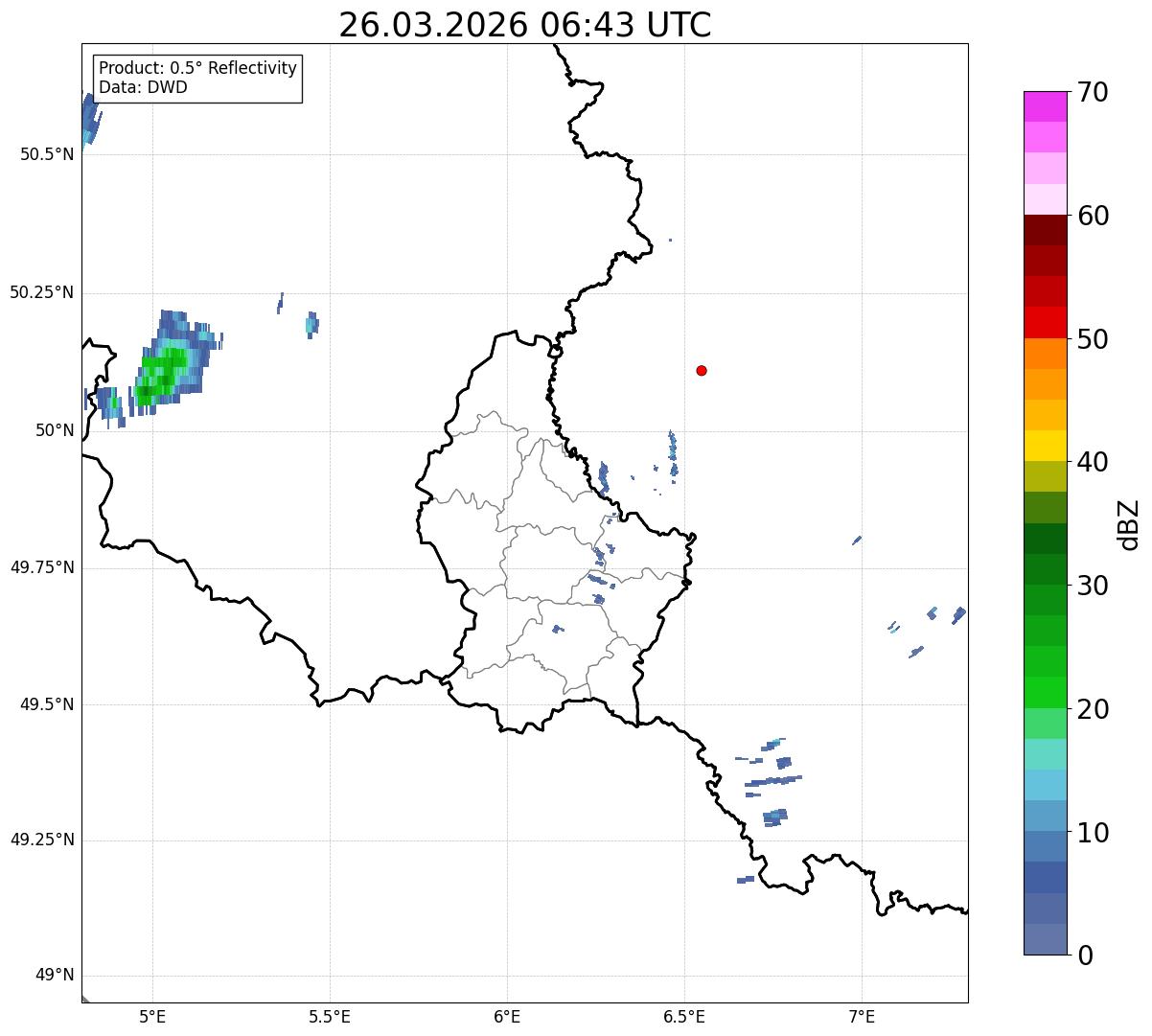Click the 49.75°N latitude tick label

41,567
